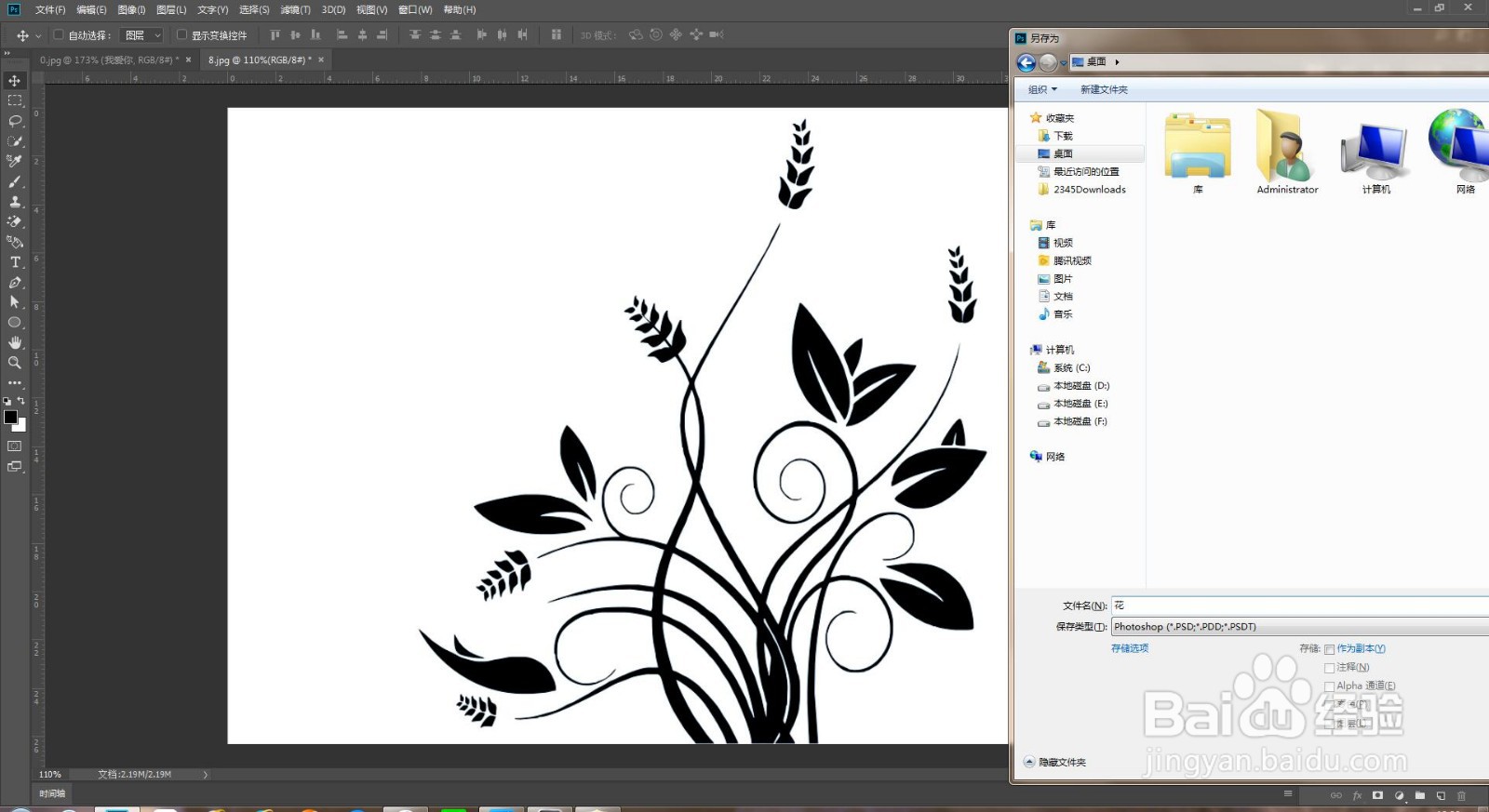
Task: Click the Delete Layer trash icon
Action: 1461,795
